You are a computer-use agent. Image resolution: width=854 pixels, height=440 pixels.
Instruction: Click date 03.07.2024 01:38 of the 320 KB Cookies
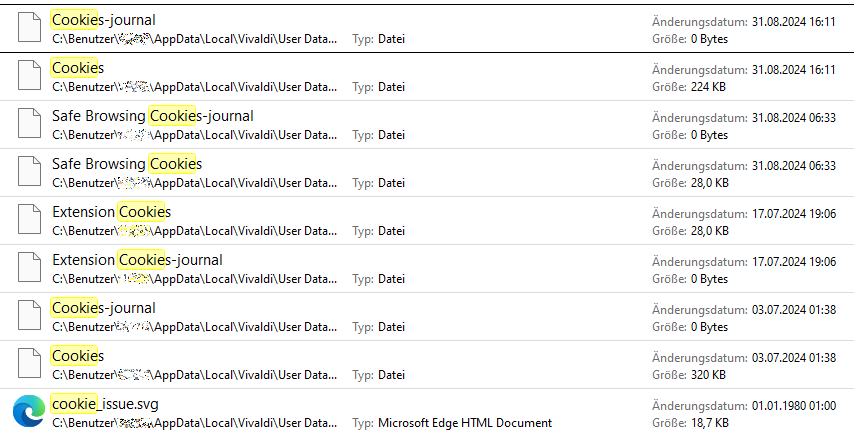(794, 358)
